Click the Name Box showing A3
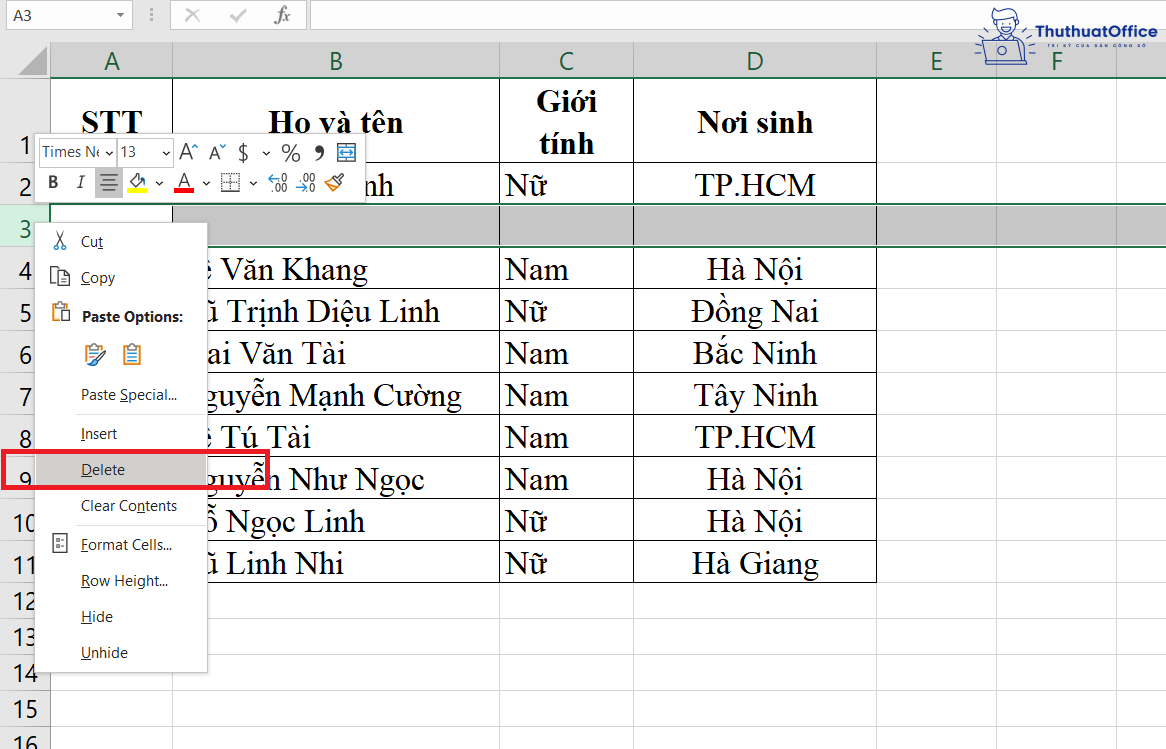 60,15
